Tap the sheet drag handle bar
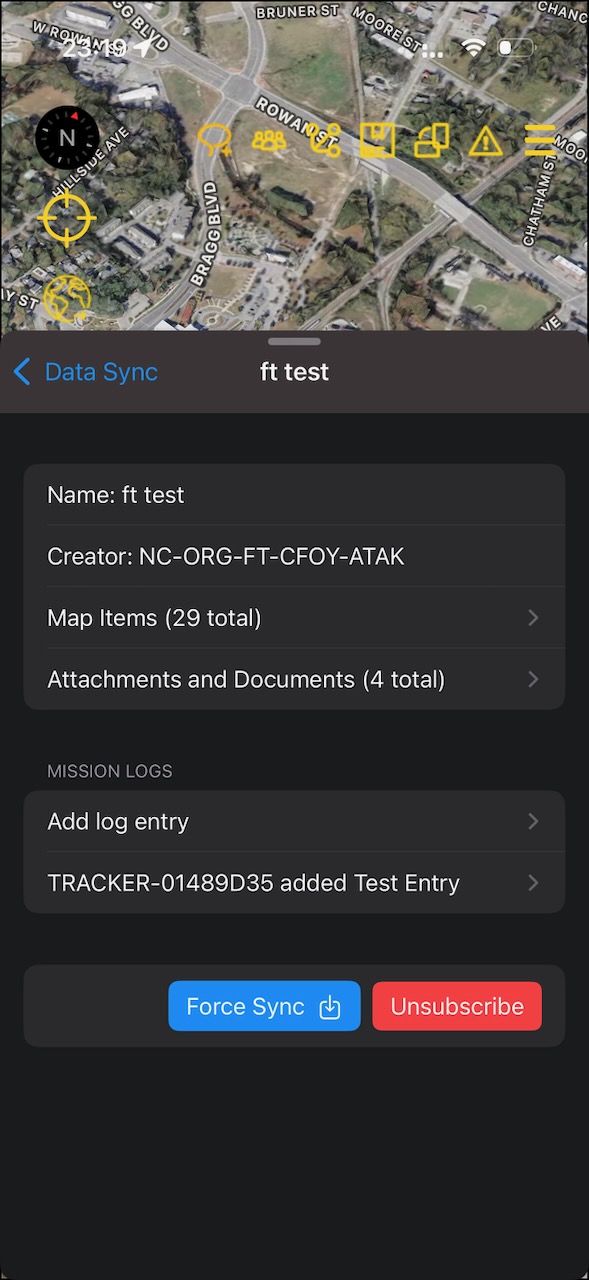The height and width of the screenshot is (1280, 589). tap(294, 341)
